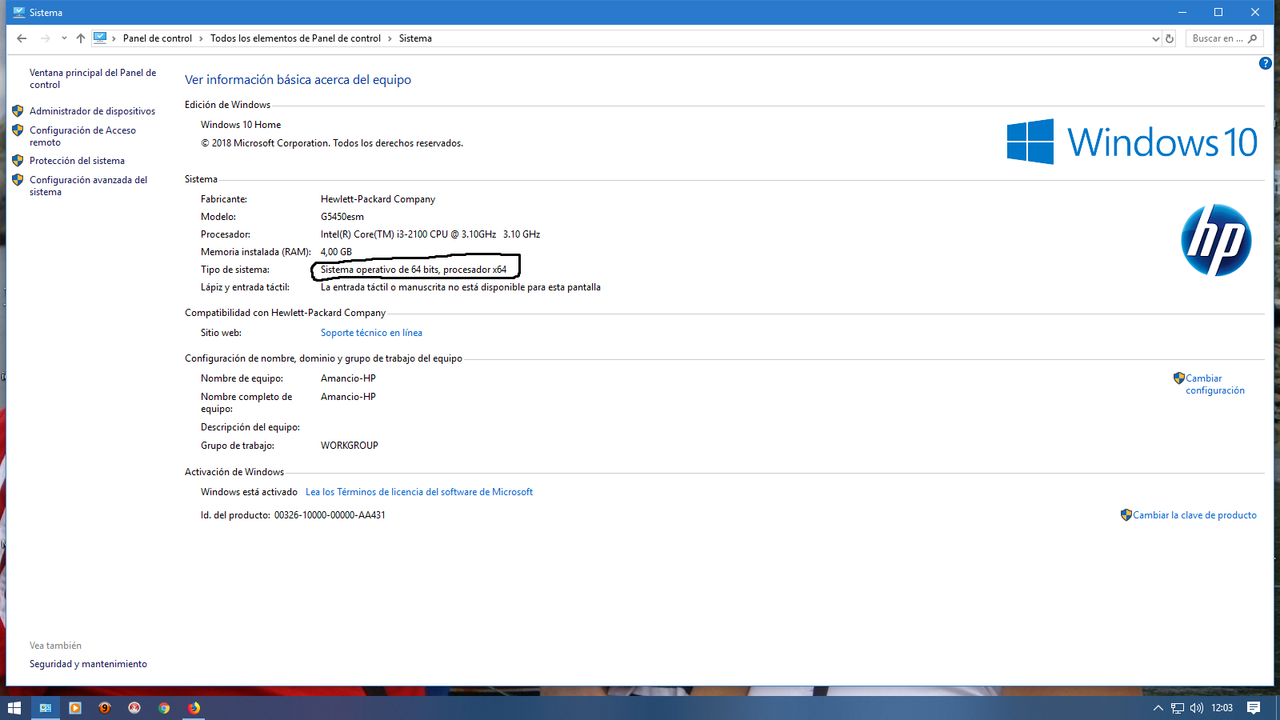Read the Microsoft software license terms link

click(x=419, y=492)
